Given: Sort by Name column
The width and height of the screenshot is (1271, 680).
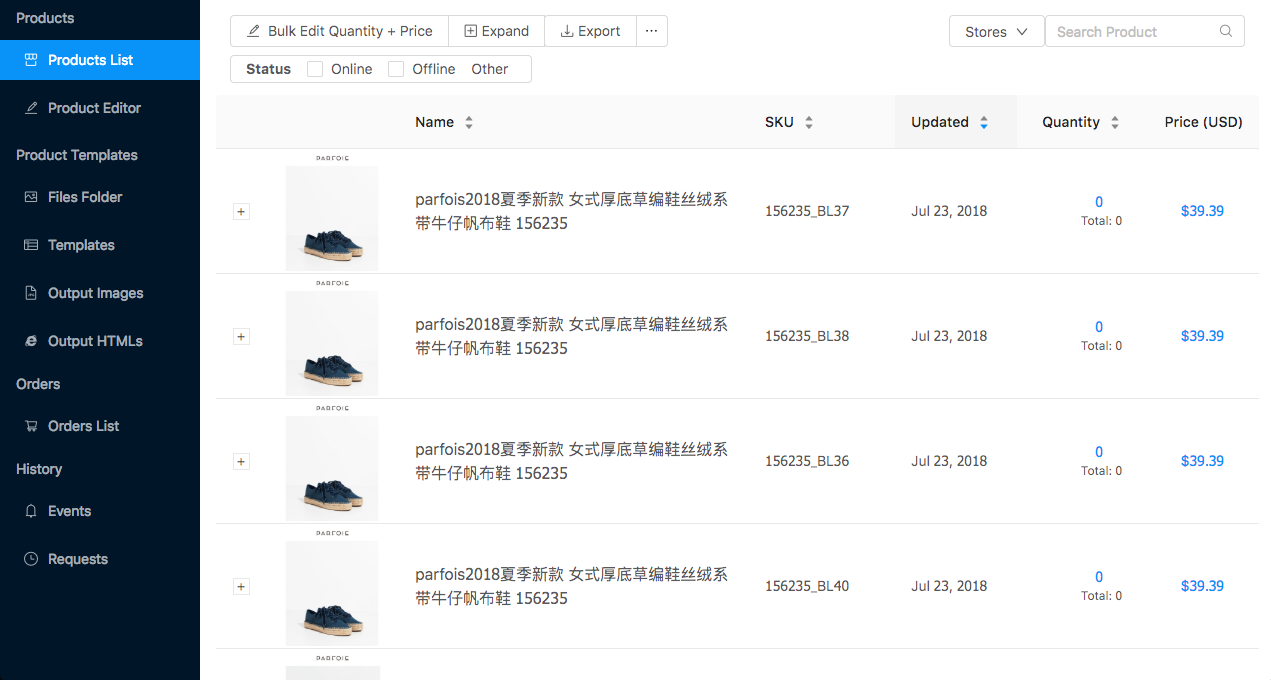Looking at the screenshot, I should pyautogui.click(x=444, y=122).
